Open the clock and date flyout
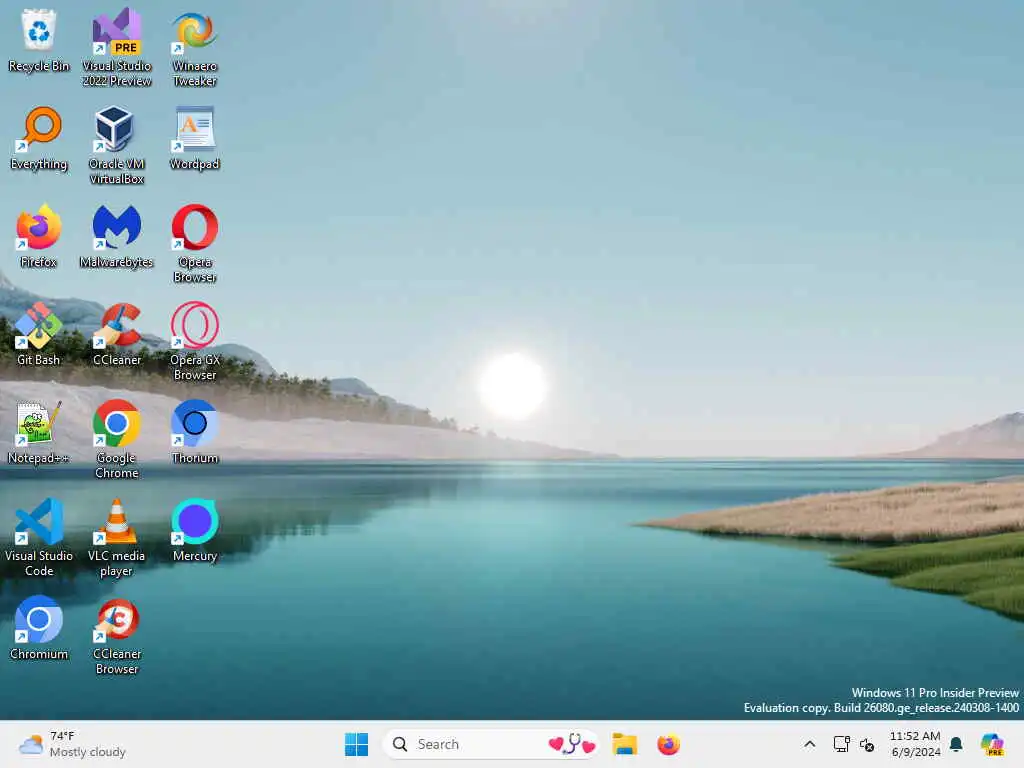 click(x=915, y=744)
